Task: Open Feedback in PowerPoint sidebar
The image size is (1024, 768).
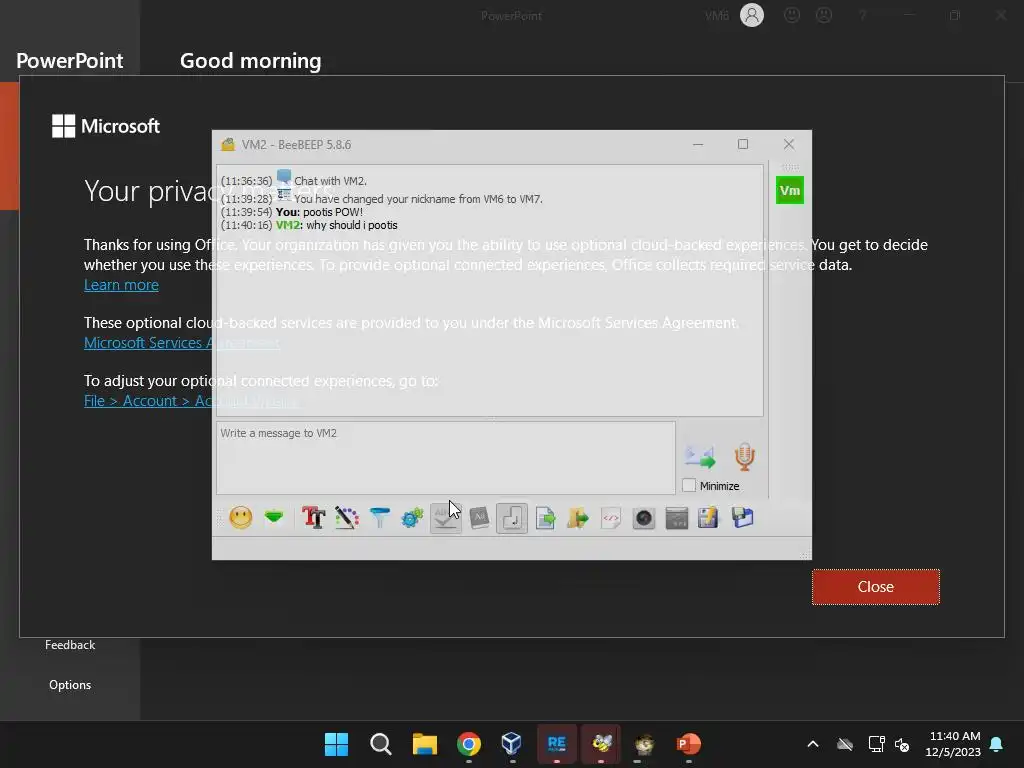Action: click(70, 645)
